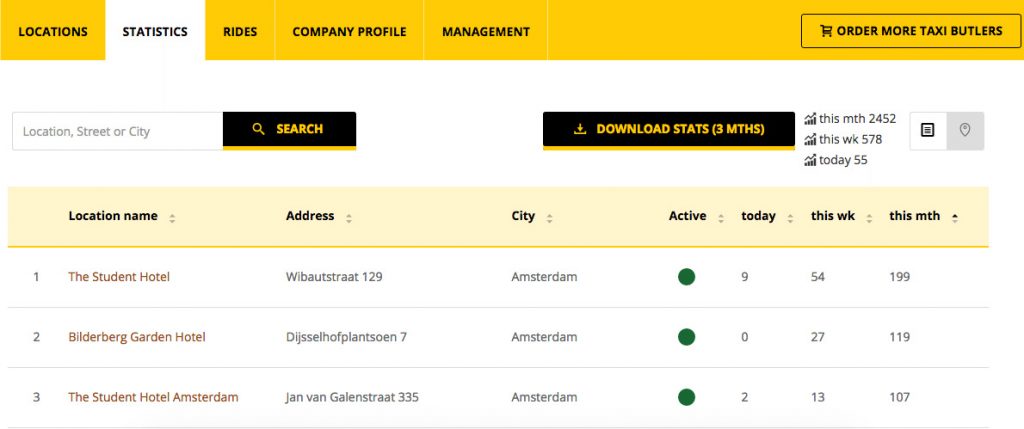Focus the Location, Street or City field
The width and height of the screenshot is (1024, 429).
(118, 131)
